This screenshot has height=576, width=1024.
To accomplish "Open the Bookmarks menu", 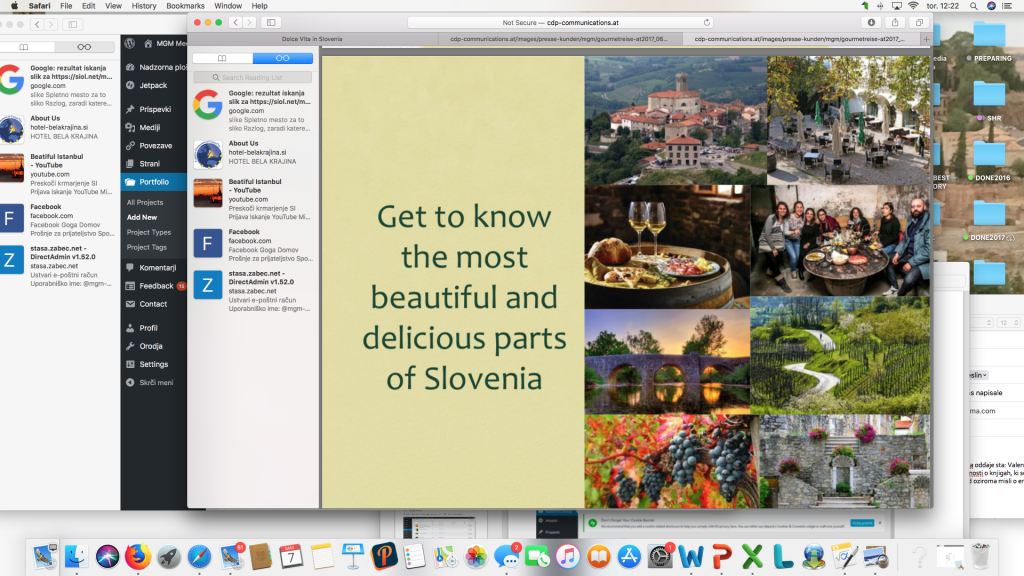I will [185, 6].
